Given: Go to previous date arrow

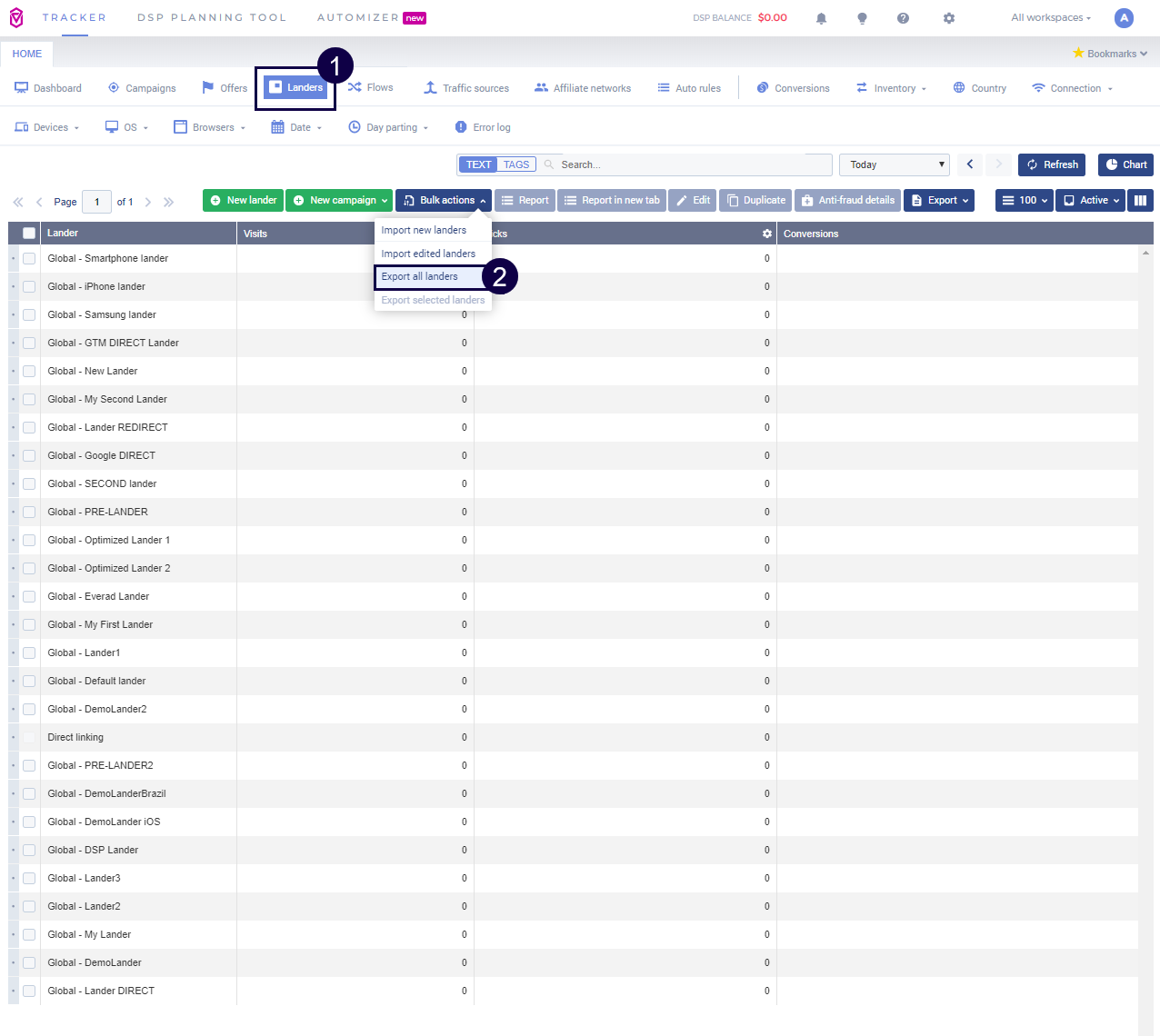Looking at the screenshot, I should click(970, 164).
